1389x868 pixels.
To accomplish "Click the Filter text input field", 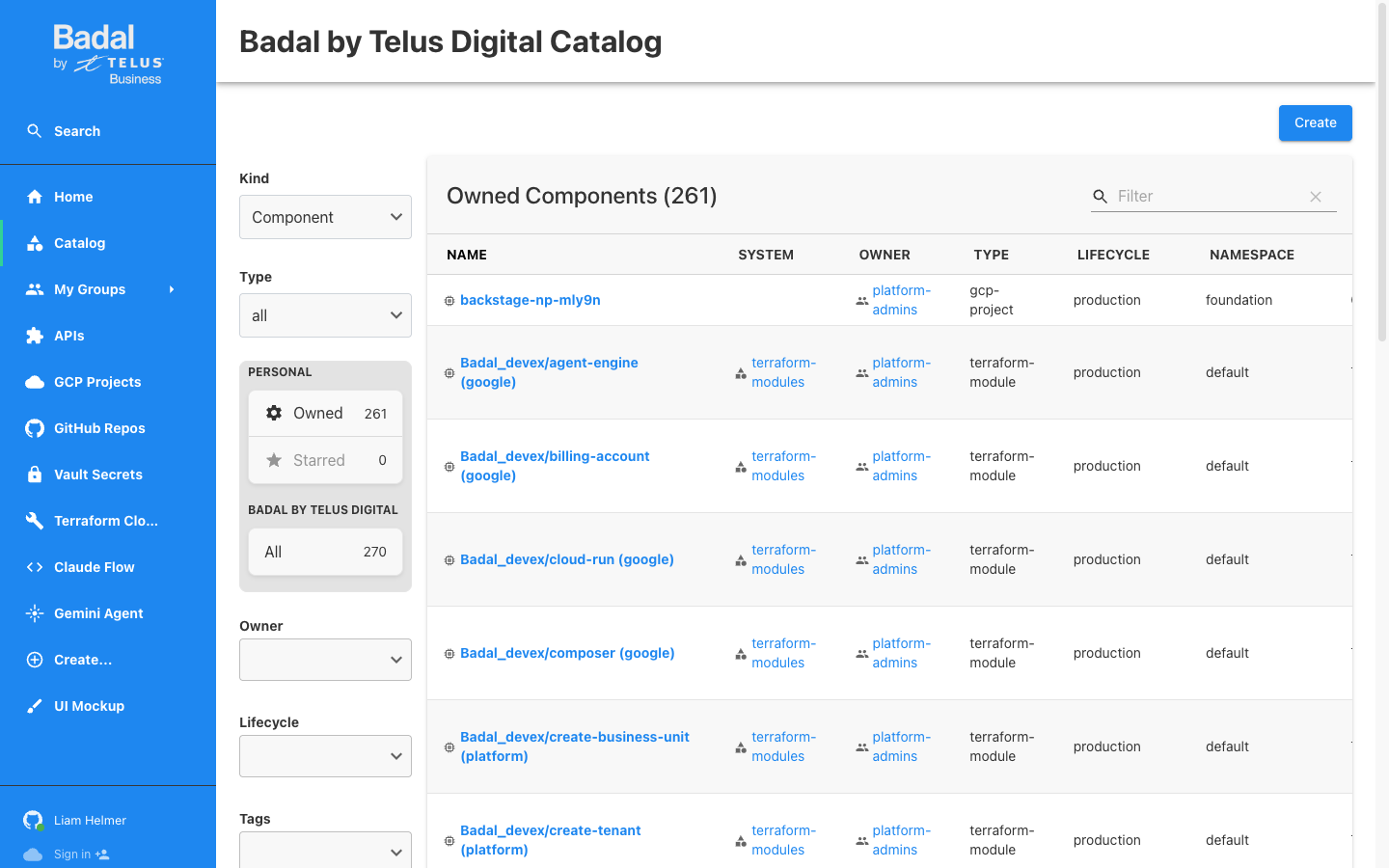I will point(1210,197).
